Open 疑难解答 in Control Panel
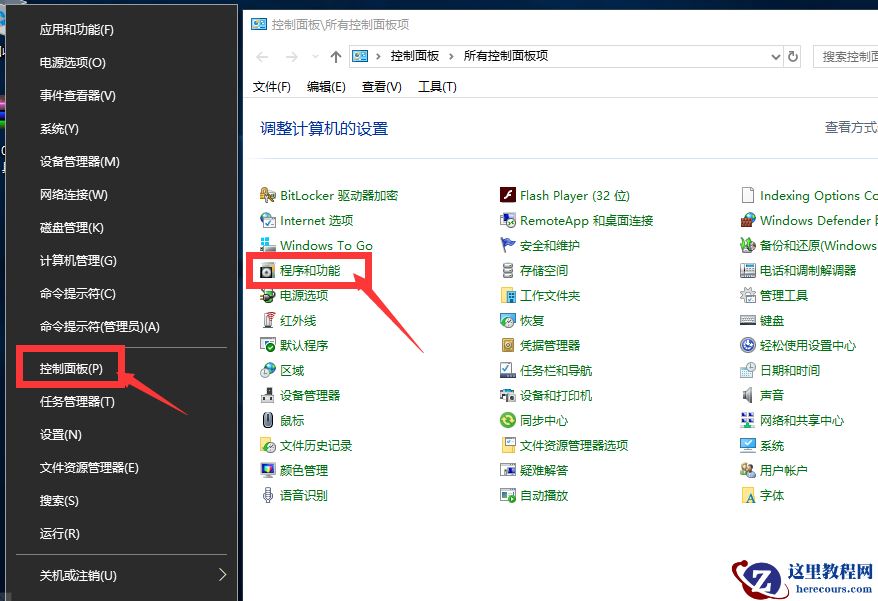This screenshot has height=601, width=878. 546,469
